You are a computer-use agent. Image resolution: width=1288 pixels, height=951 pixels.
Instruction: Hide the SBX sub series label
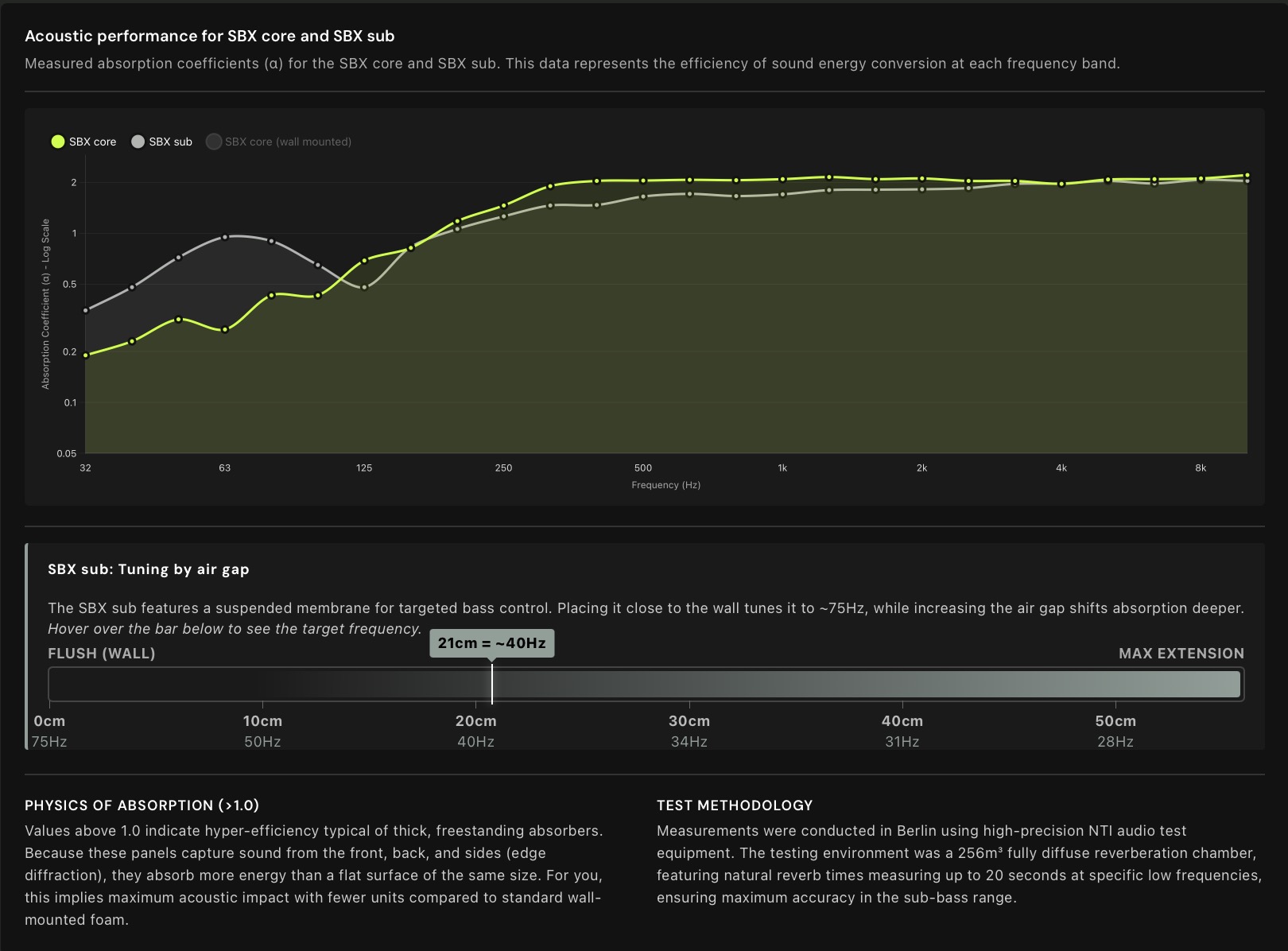pyautogui.click(x=170, y=142)
